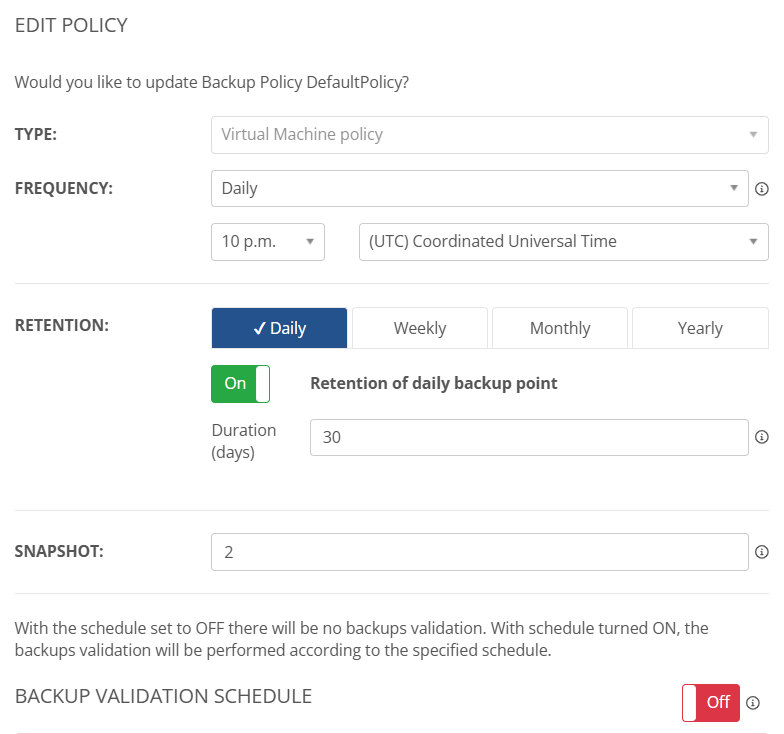Click the "Duration (days)" label text
Screen dimensions: 784x734
243,441
